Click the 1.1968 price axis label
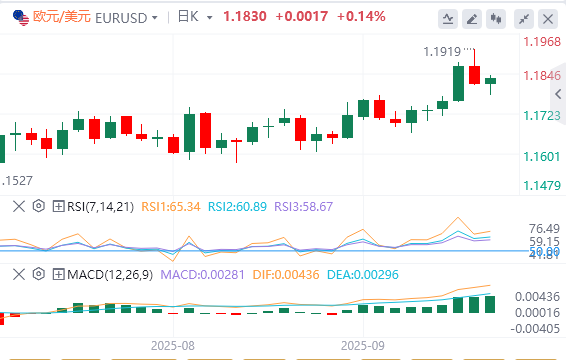The height and width of the screenshot is (360, 566). click(x=542, y=42)
